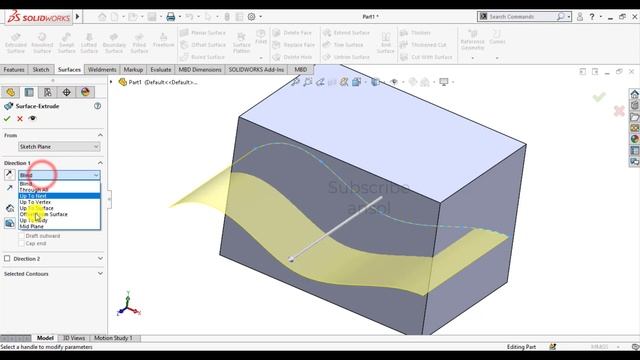Screen dimensions: 640x360
Task: Toggle the Draft outward checkbox
Action: [x=22, y=236]
